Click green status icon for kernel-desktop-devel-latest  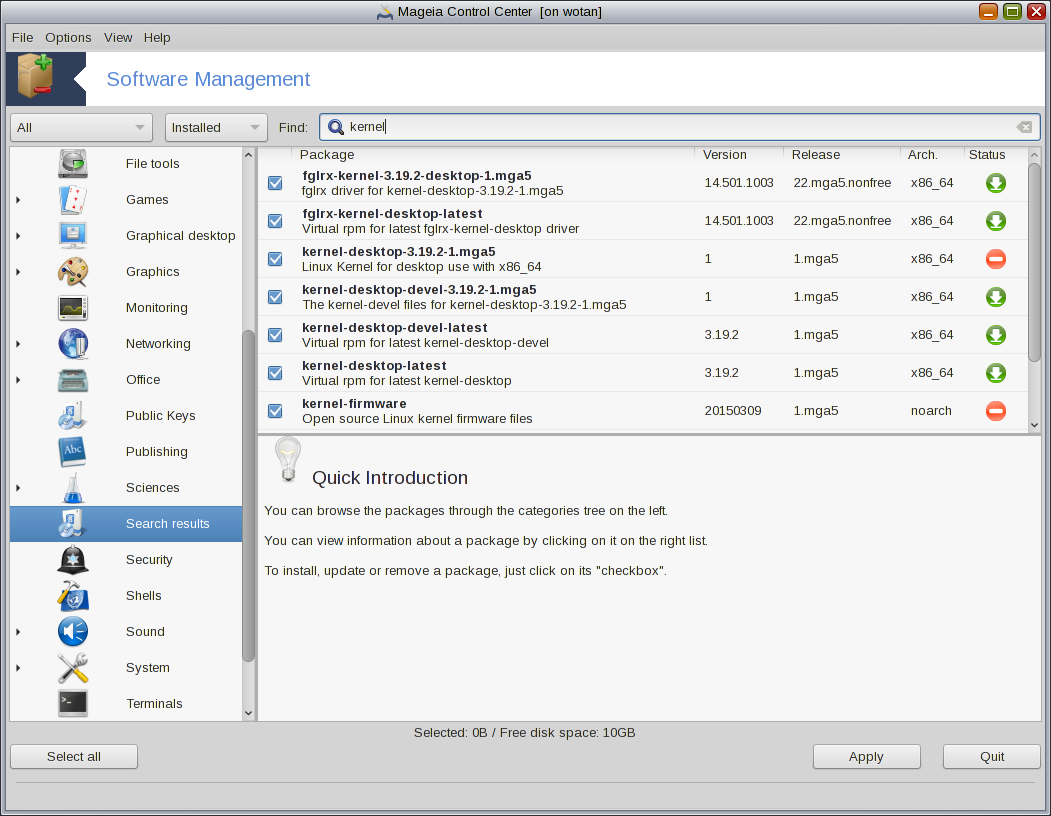(996, 335)
